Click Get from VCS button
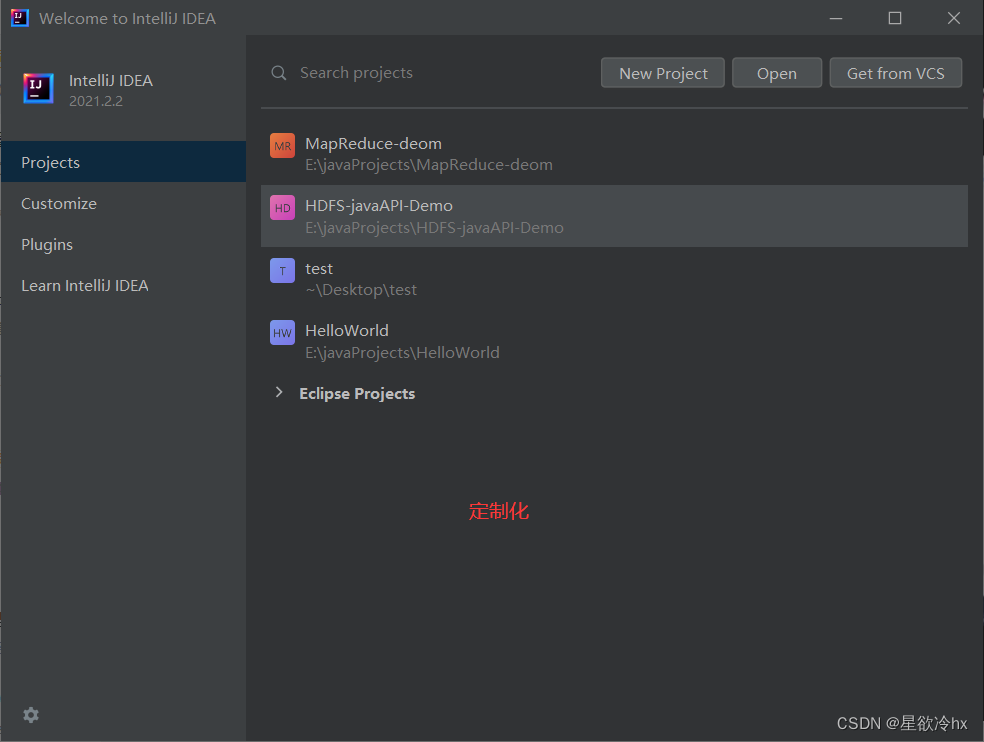The height and width of the screenshot is (742, 984). tap(896, 73)
